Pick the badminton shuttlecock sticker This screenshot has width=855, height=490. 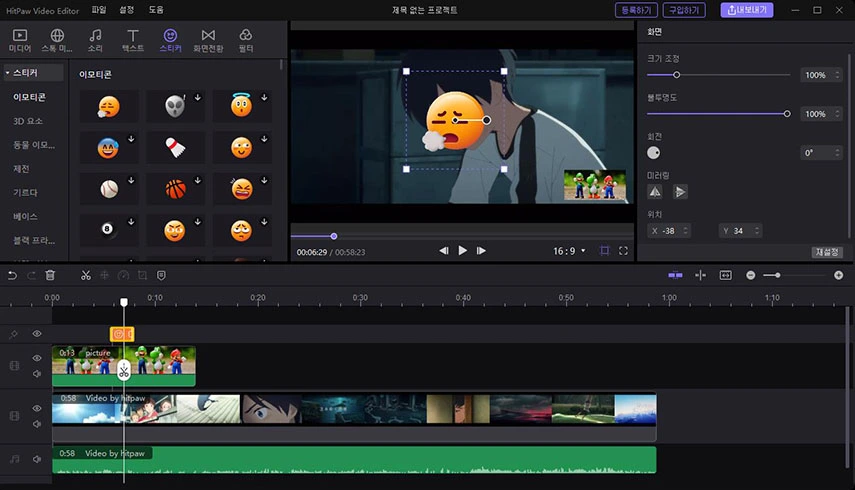[175, 147]
